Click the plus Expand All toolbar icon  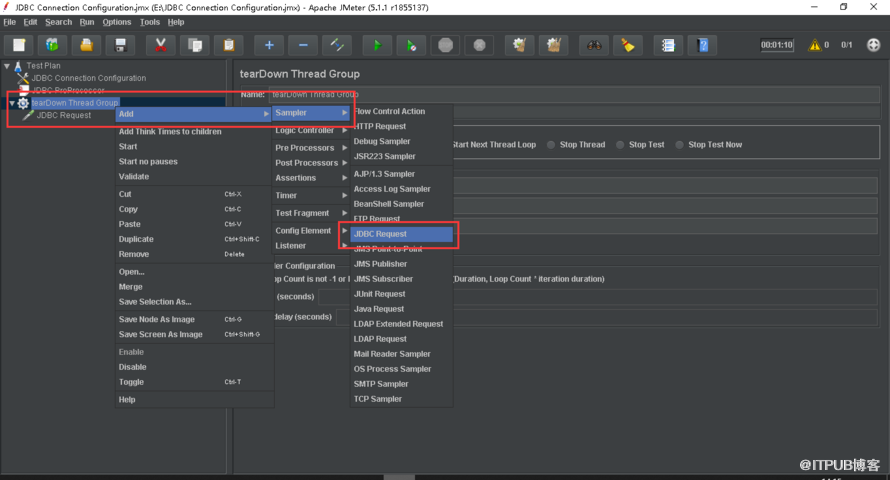point(268,45)
